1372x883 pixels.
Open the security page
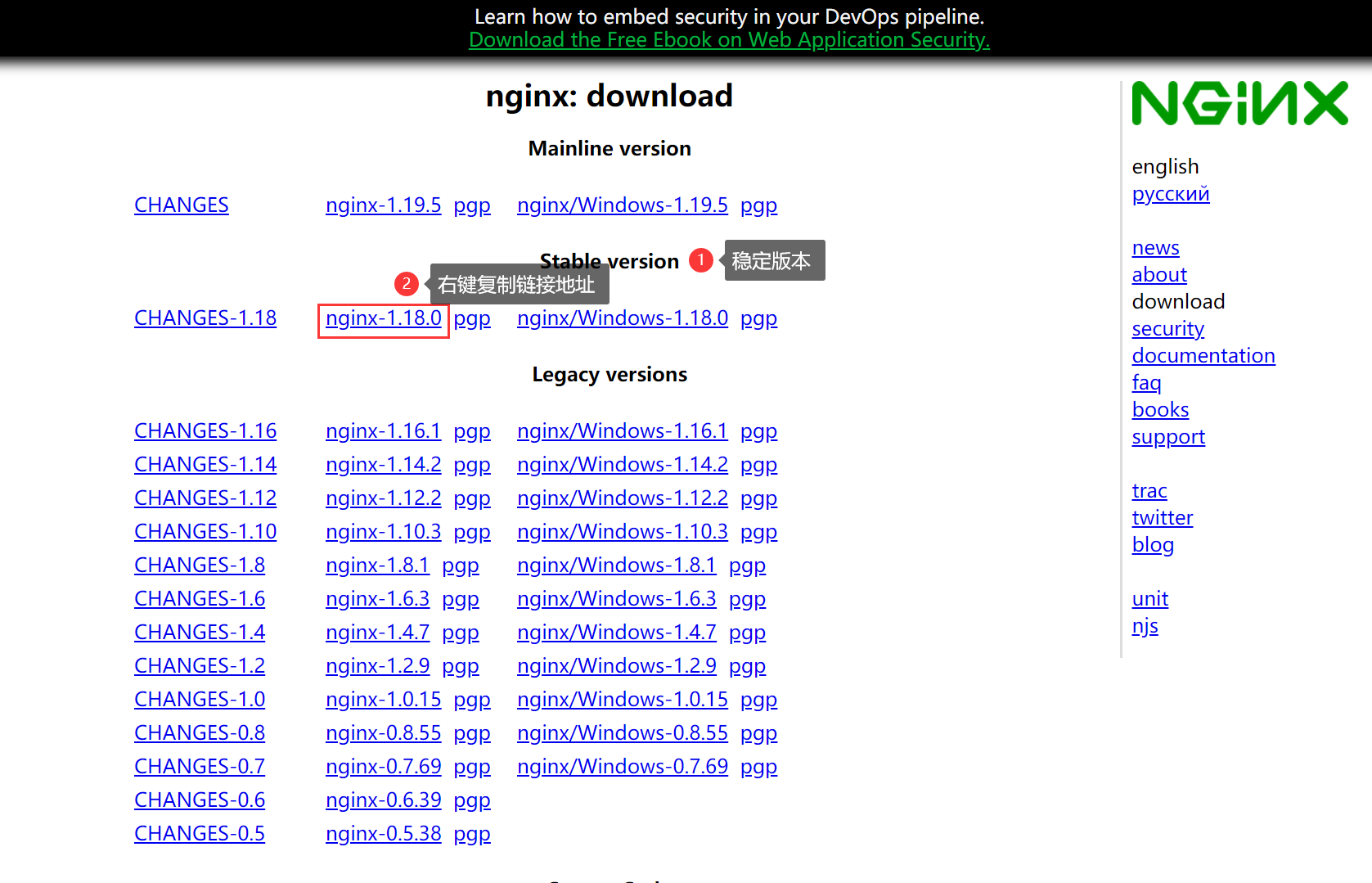point(1167,329)
